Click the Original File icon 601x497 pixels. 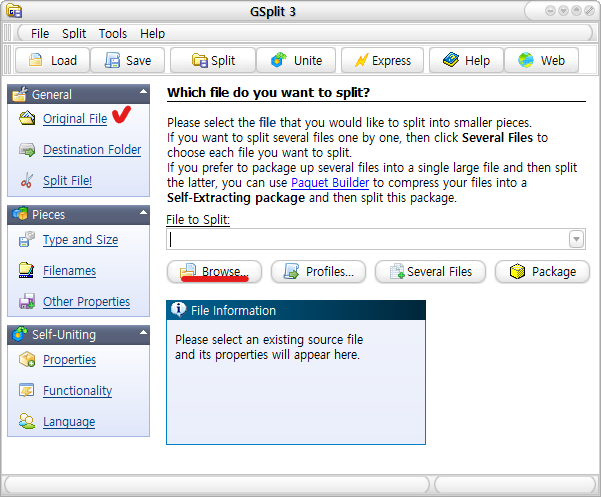tap(27, 118)
